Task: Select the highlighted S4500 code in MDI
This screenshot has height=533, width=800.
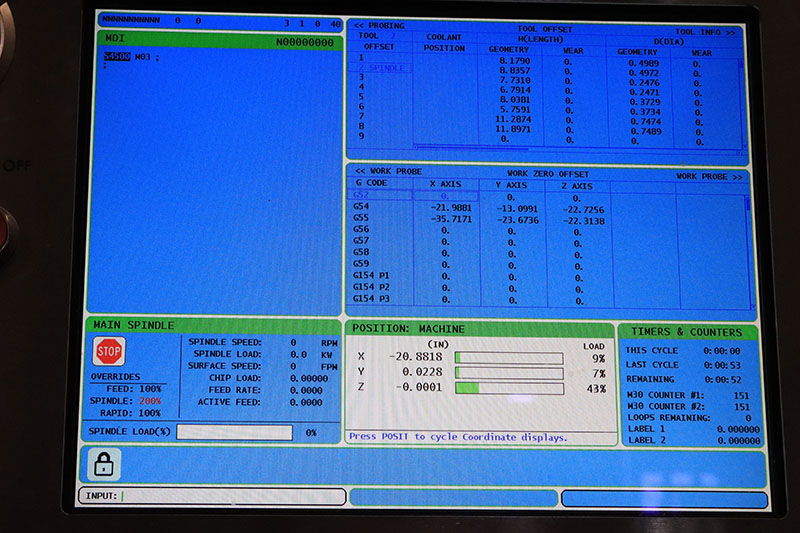Action: click(x=117, y=57)
